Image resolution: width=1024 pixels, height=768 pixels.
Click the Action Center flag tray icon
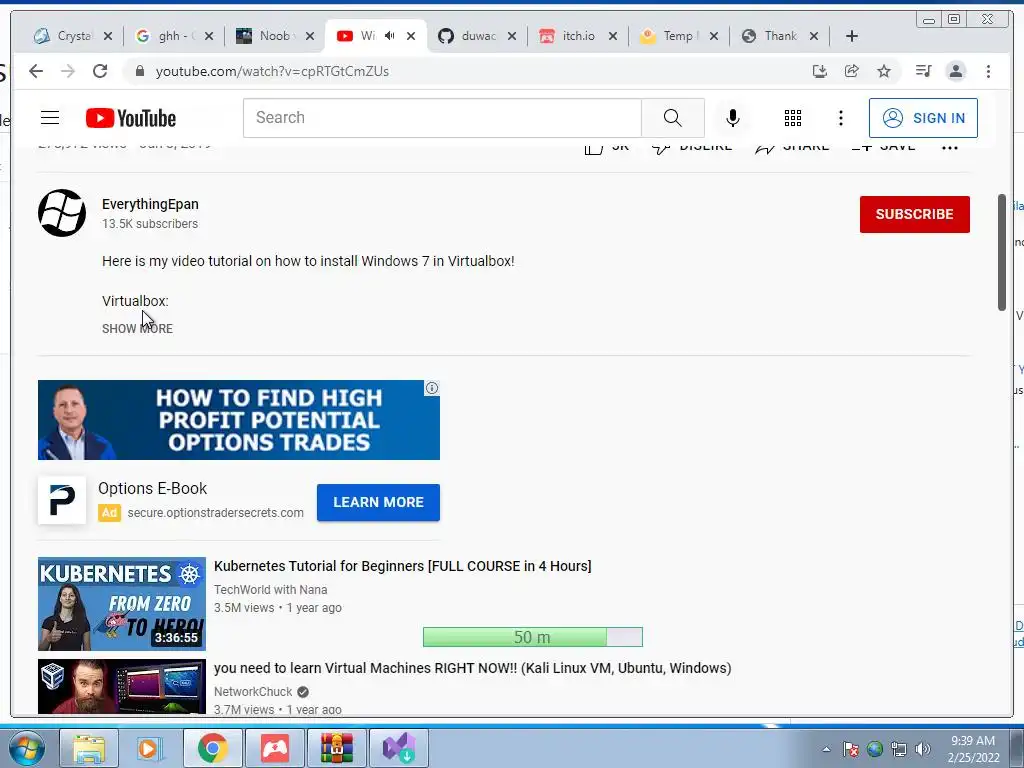850,749
